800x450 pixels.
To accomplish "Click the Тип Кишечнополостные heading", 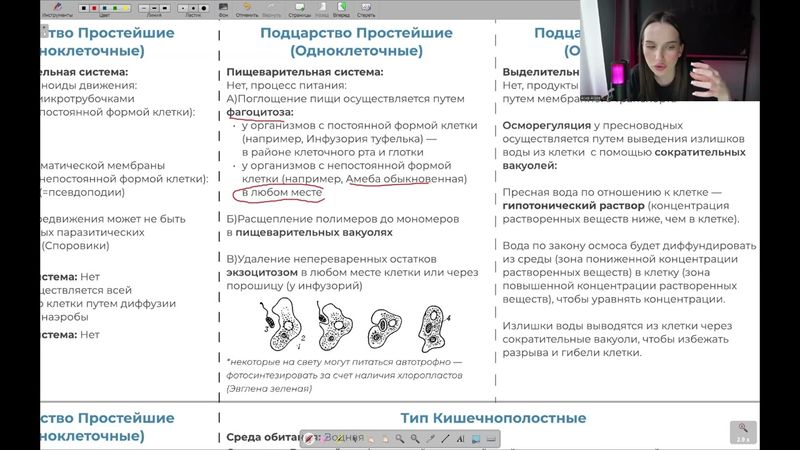I will tap(493, 418).
